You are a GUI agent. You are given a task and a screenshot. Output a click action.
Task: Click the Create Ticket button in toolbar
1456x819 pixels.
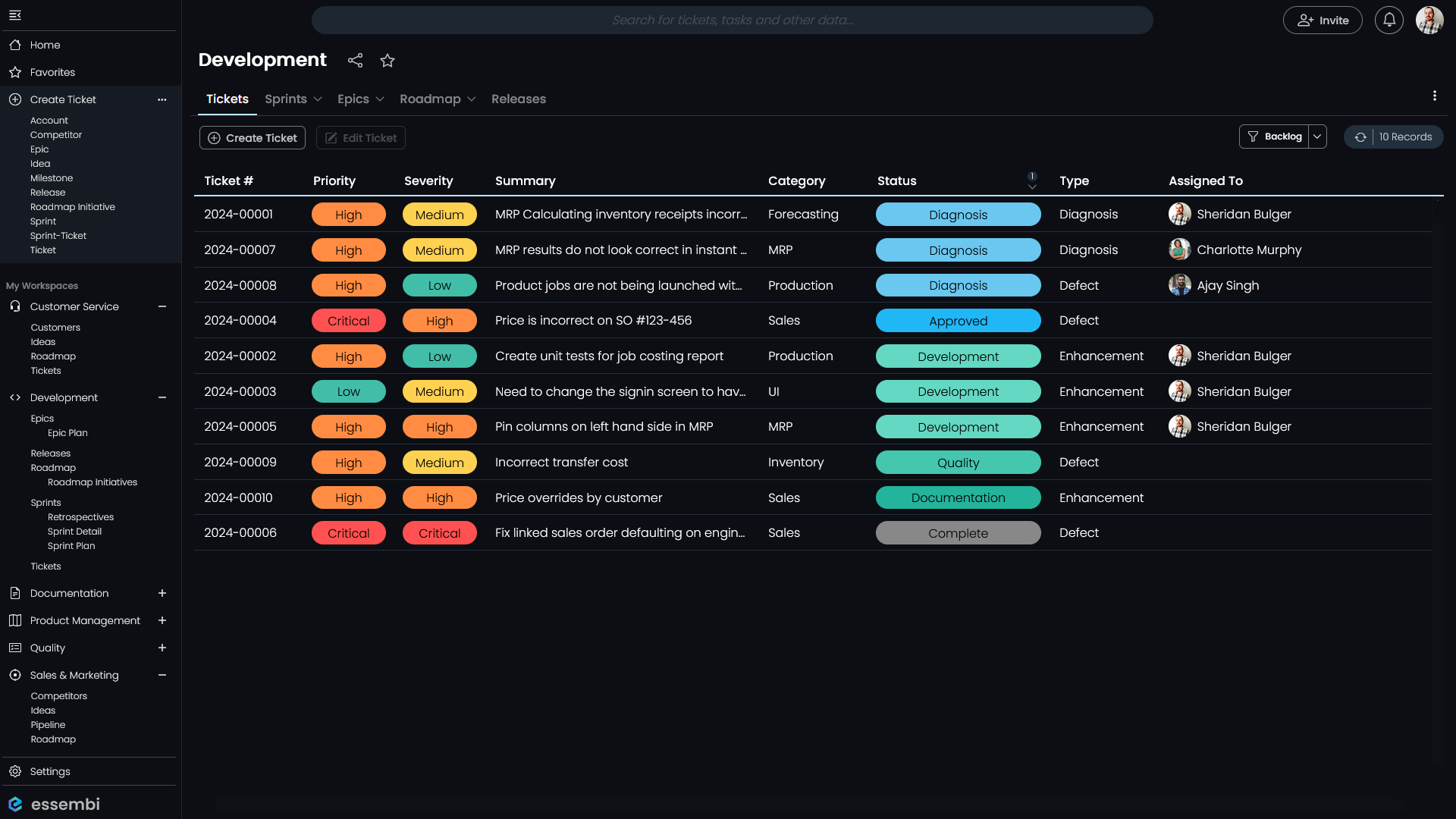pyautogui.click(x=253, y=138)
